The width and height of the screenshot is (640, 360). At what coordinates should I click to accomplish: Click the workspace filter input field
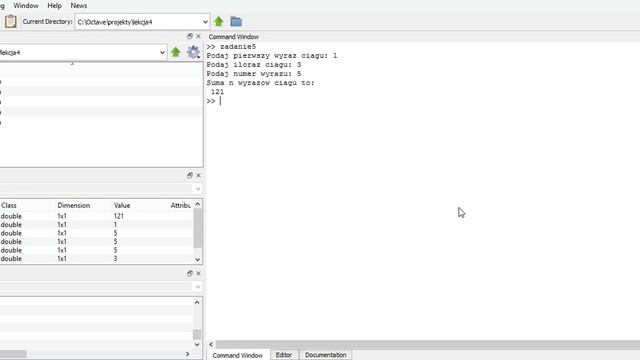96,189
